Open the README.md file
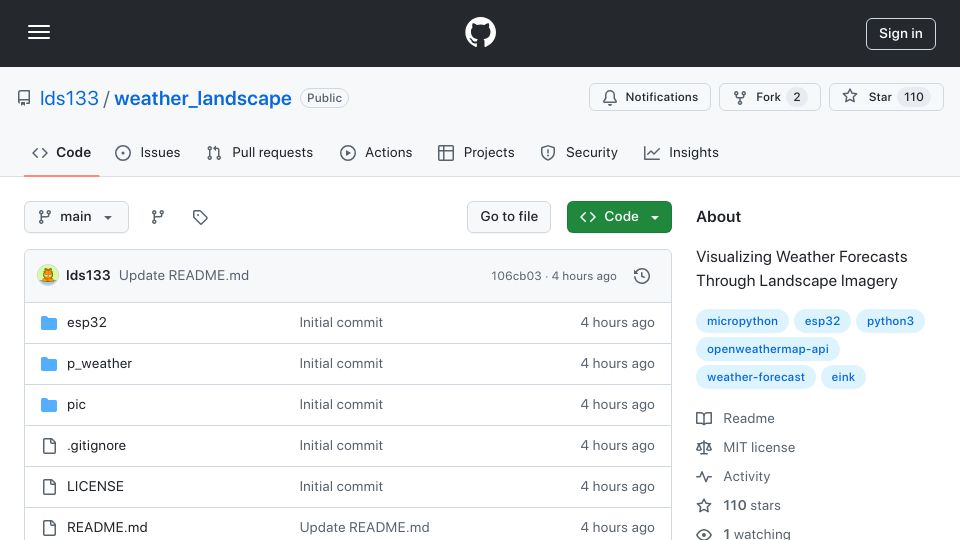Image resolution: width=960 pixels, height=540 pixels. [x=107, y=528]
